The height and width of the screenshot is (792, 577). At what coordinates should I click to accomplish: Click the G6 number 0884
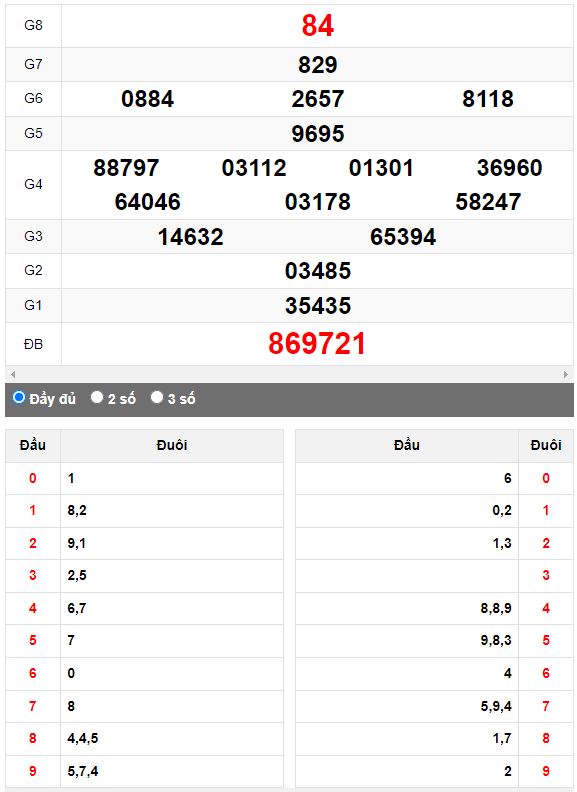148,99
